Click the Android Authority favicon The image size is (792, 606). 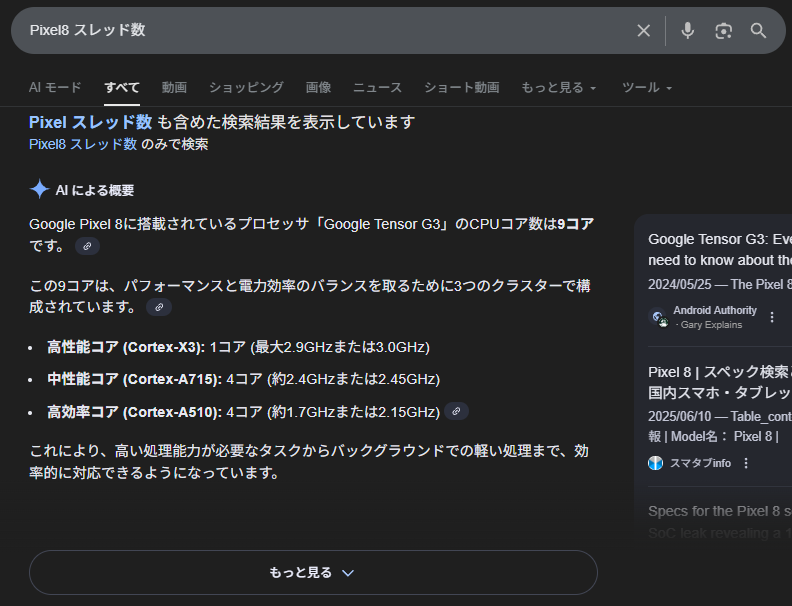658,317
